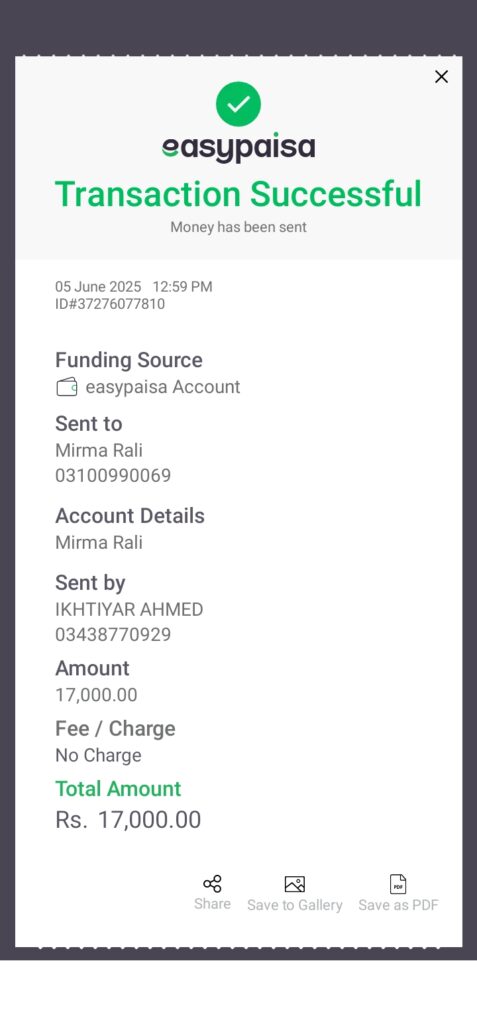The image size is (477, 1024).
Task: Close the receipt with the X icon
Action: (x=442, y=77)
